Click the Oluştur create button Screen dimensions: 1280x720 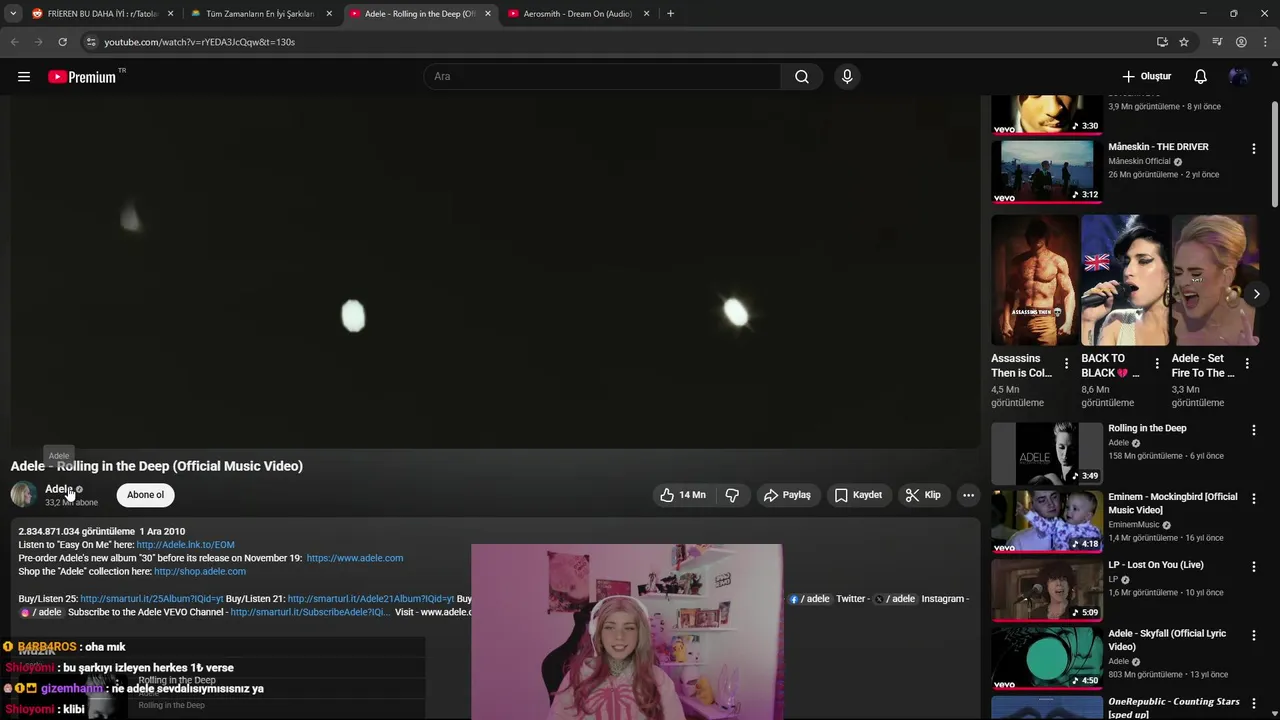coord(1146,77)
